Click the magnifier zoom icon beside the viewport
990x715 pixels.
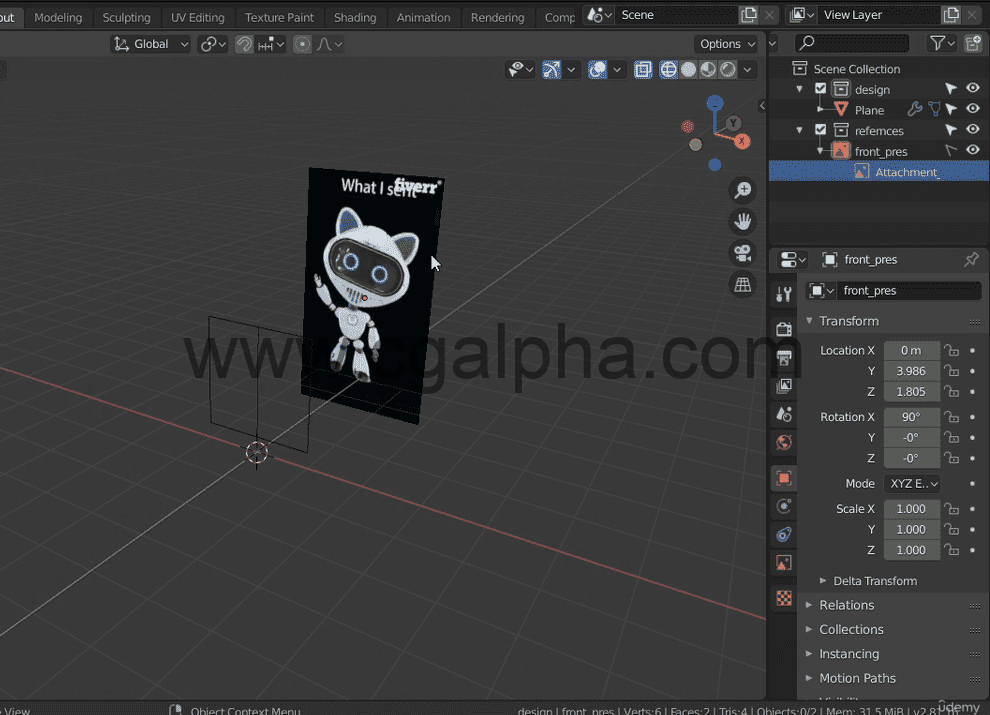pyautogui.click(x=743, y=190)
